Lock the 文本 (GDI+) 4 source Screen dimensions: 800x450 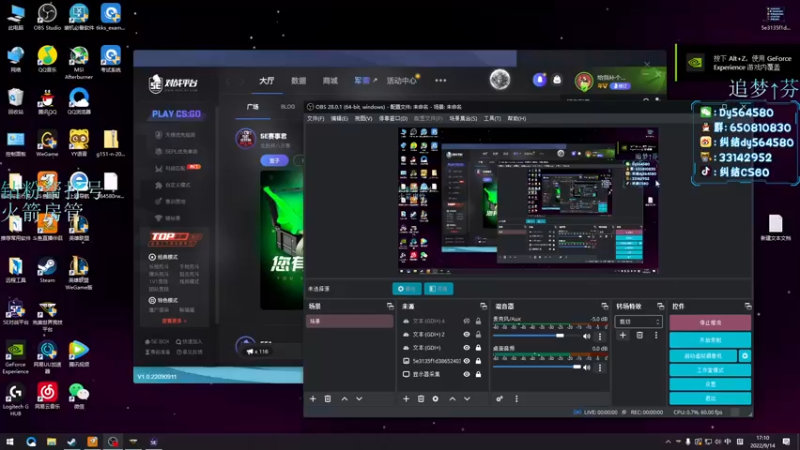coord(478,321)
